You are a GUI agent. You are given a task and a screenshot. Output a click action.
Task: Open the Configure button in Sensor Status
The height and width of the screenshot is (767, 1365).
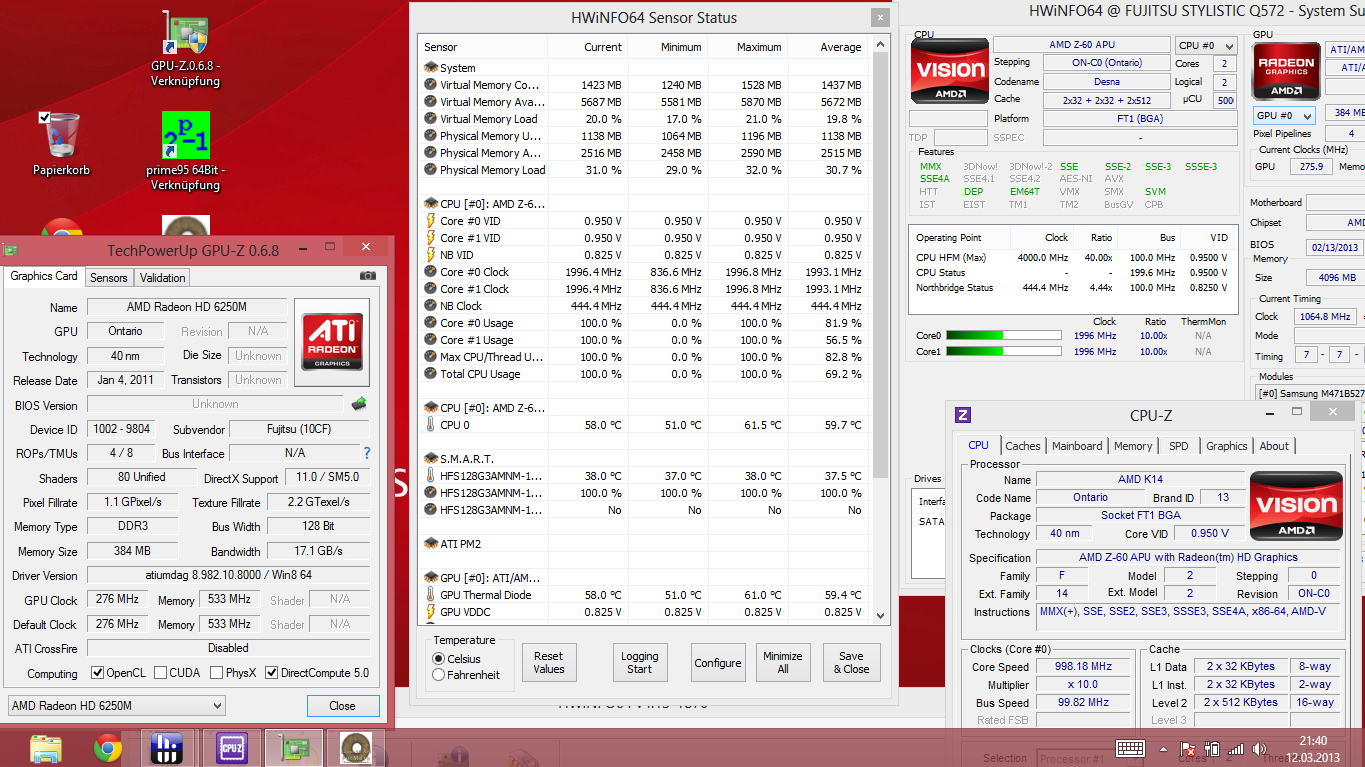[718, 662]
